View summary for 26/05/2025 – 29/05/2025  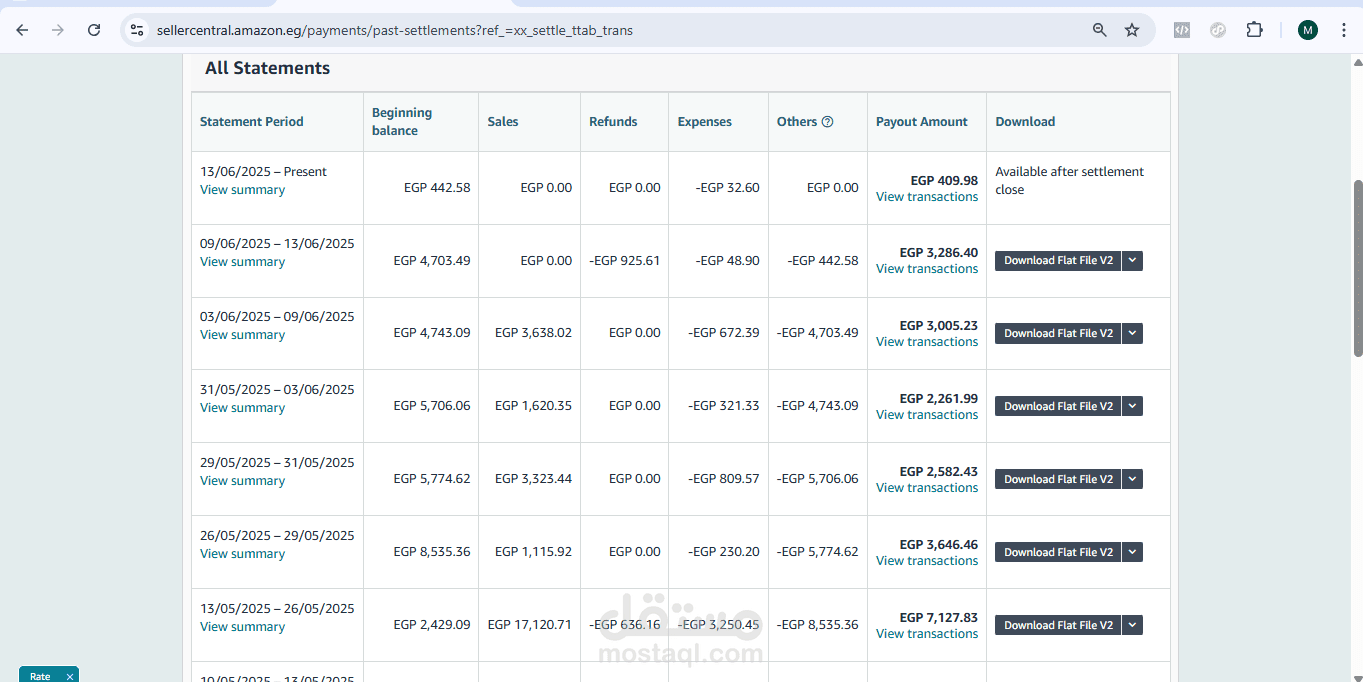(x=242, y=554)
